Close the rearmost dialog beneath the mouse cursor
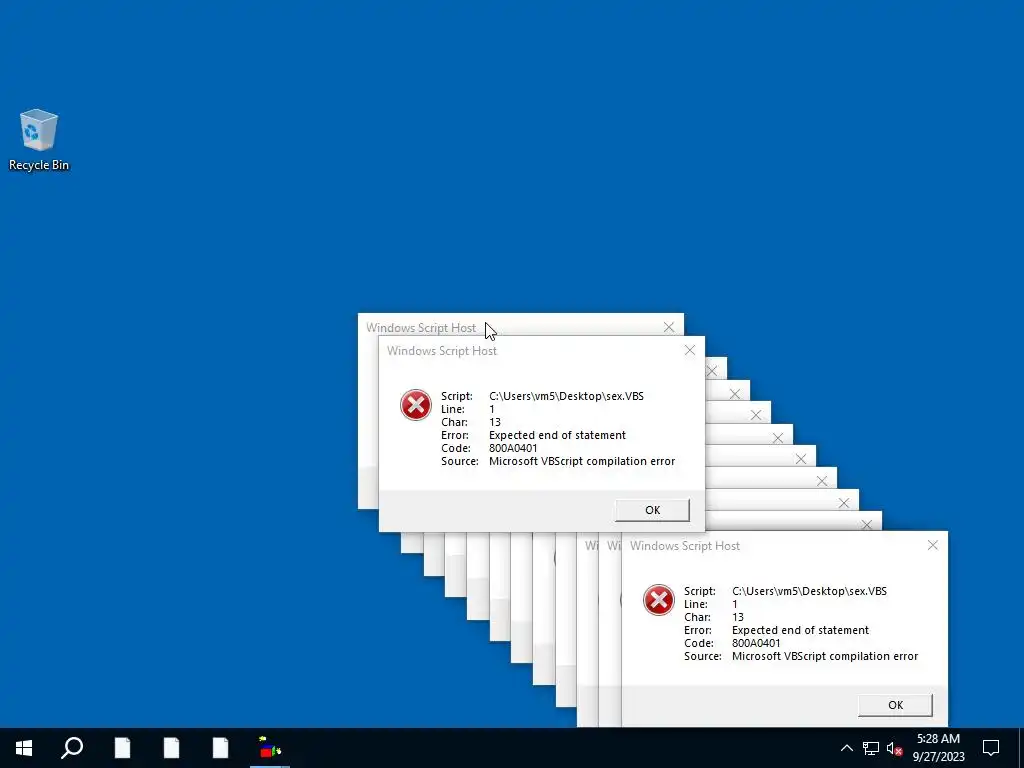Screen dimensions: 1024x768 click(669, 327)
